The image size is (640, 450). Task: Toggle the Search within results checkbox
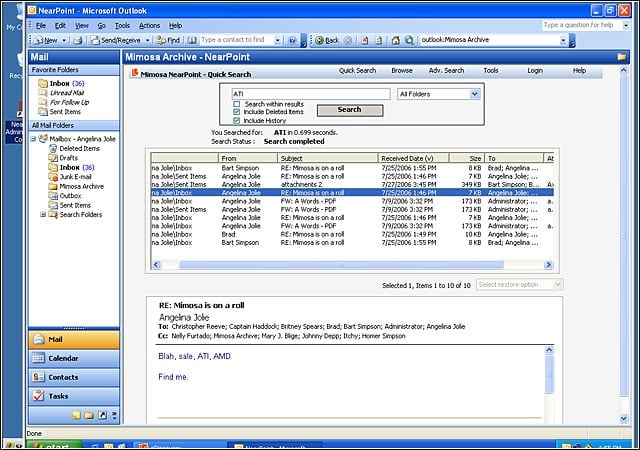(236, 104)
